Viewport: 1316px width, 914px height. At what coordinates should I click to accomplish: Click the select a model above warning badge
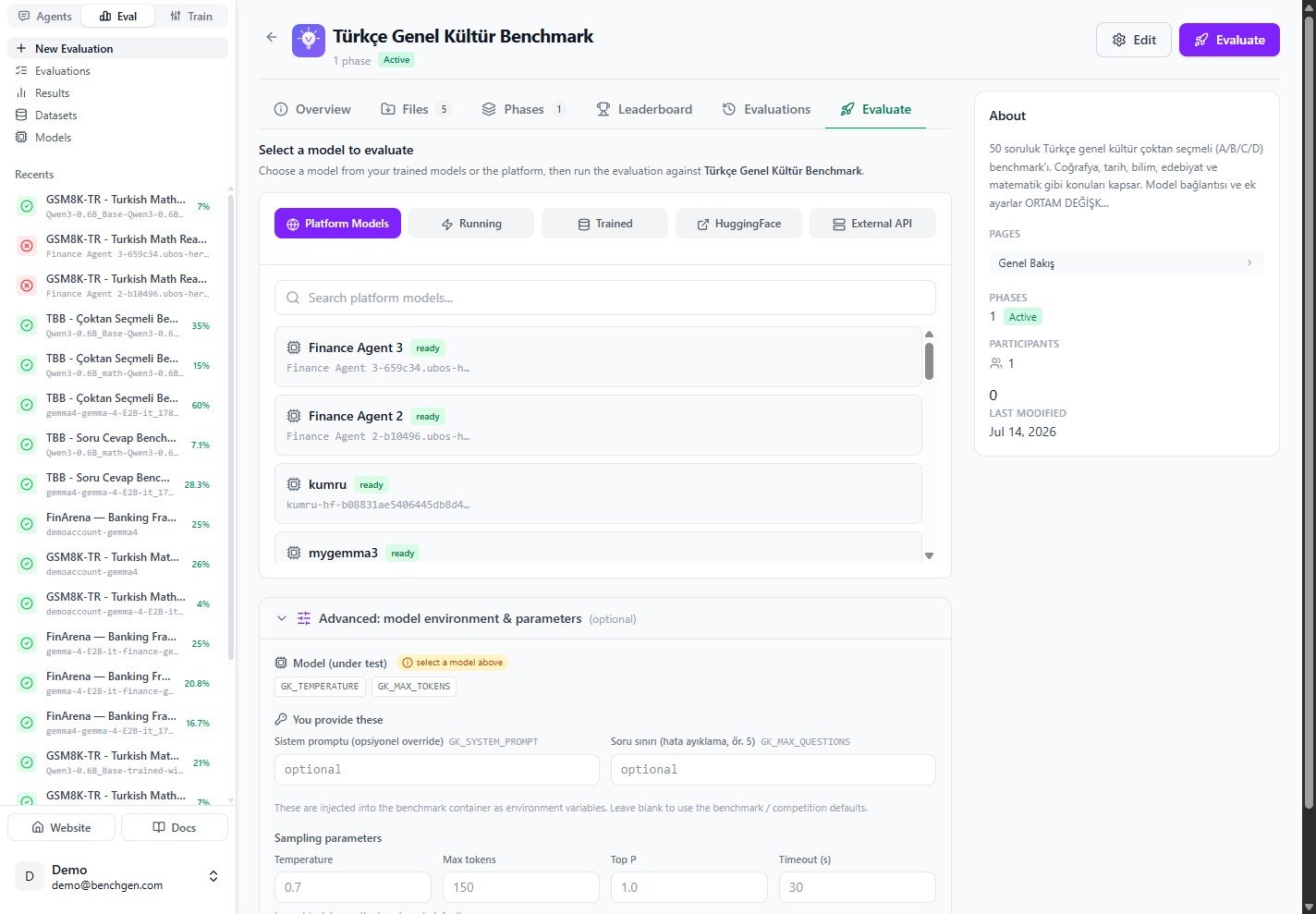pyautogui.click(x=453, y=663)
